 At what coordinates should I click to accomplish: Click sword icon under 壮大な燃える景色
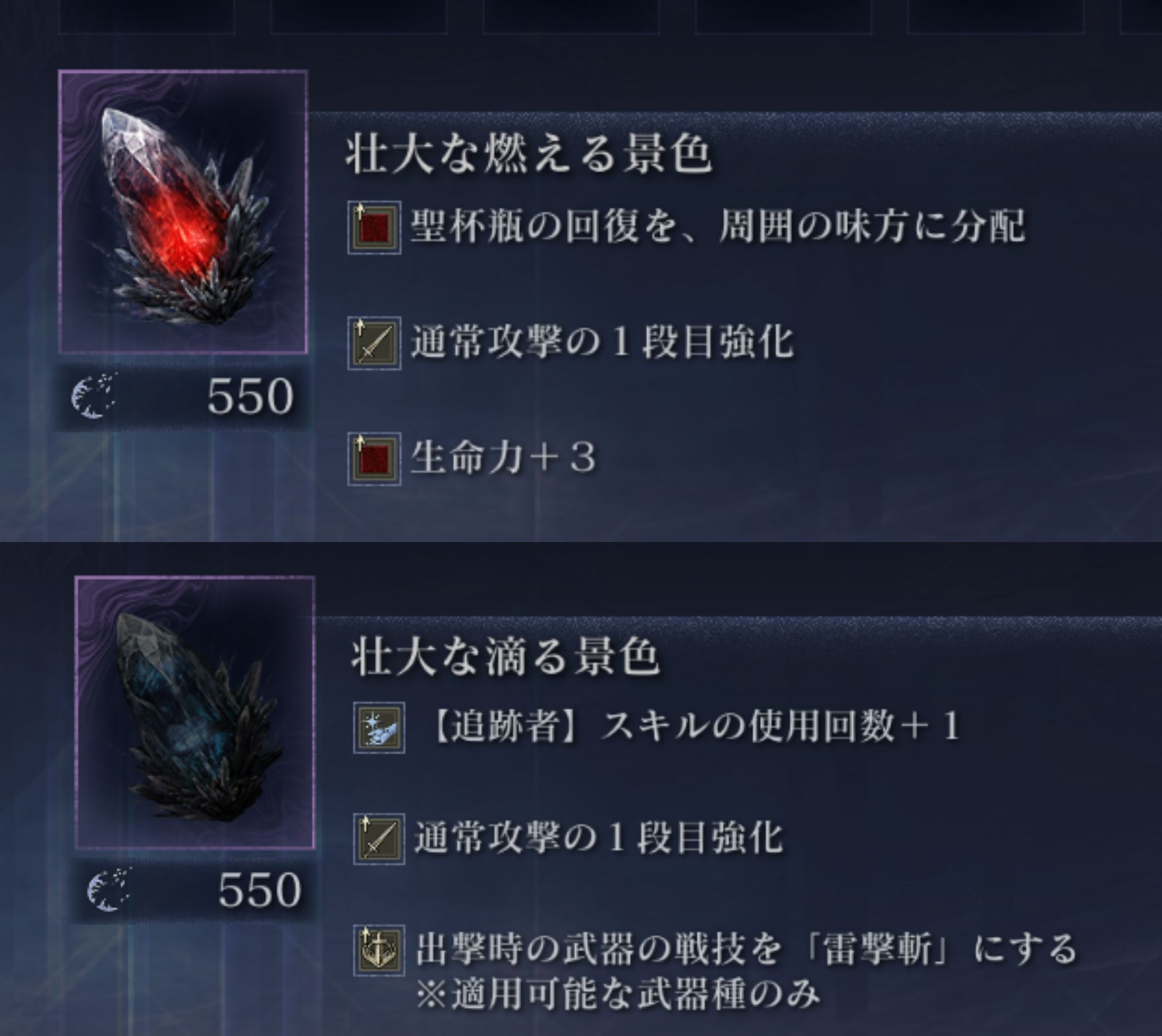tap(374, 343)
